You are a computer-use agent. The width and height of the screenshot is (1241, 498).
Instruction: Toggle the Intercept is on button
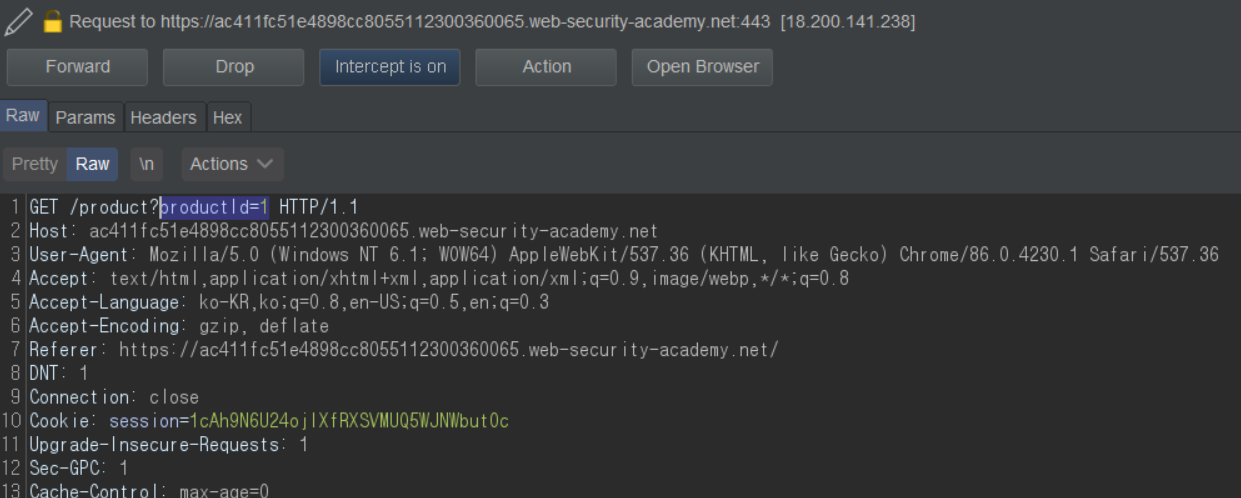pyautogui.click(x=390, y=67)
